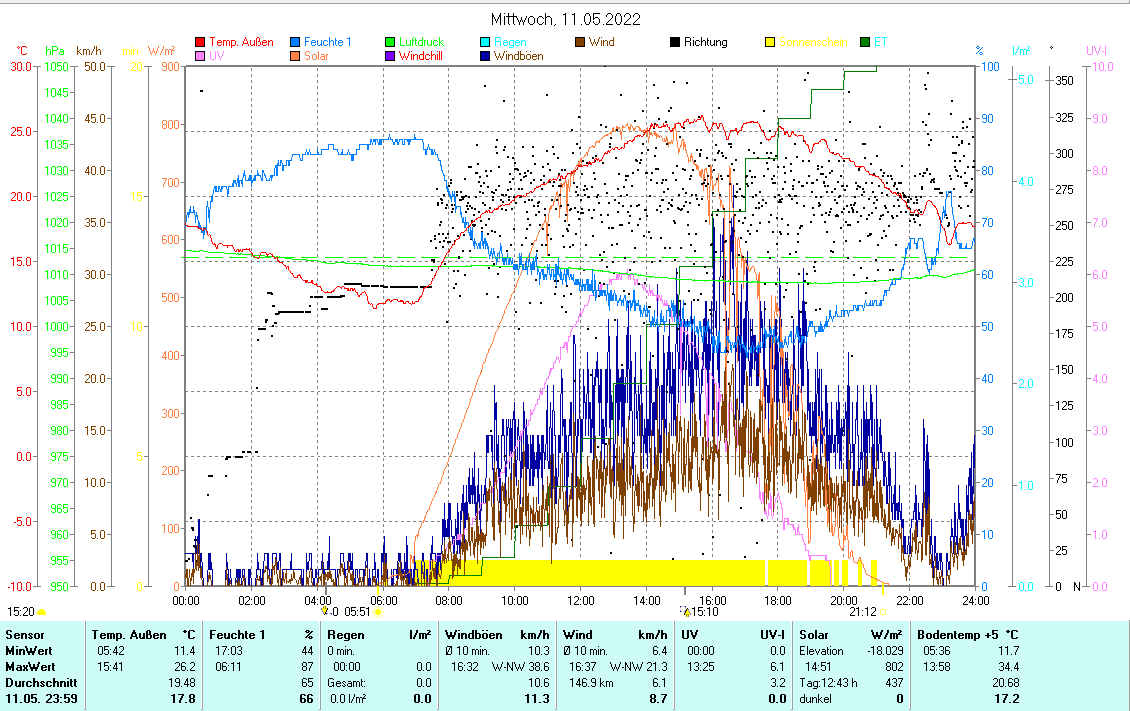The width and height of the screenshot is (1130, 711).
Task: Click the 05:51 sunrise marker below axis
Action: [x=357, y=611]
